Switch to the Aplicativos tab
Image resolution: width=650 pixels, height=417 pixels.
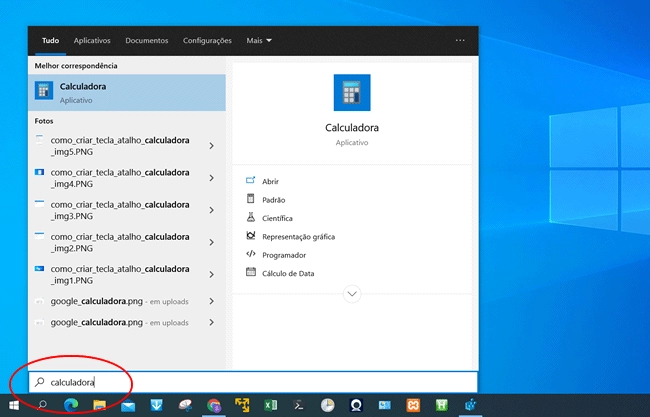pyautogui.click(x=92, y=41)
